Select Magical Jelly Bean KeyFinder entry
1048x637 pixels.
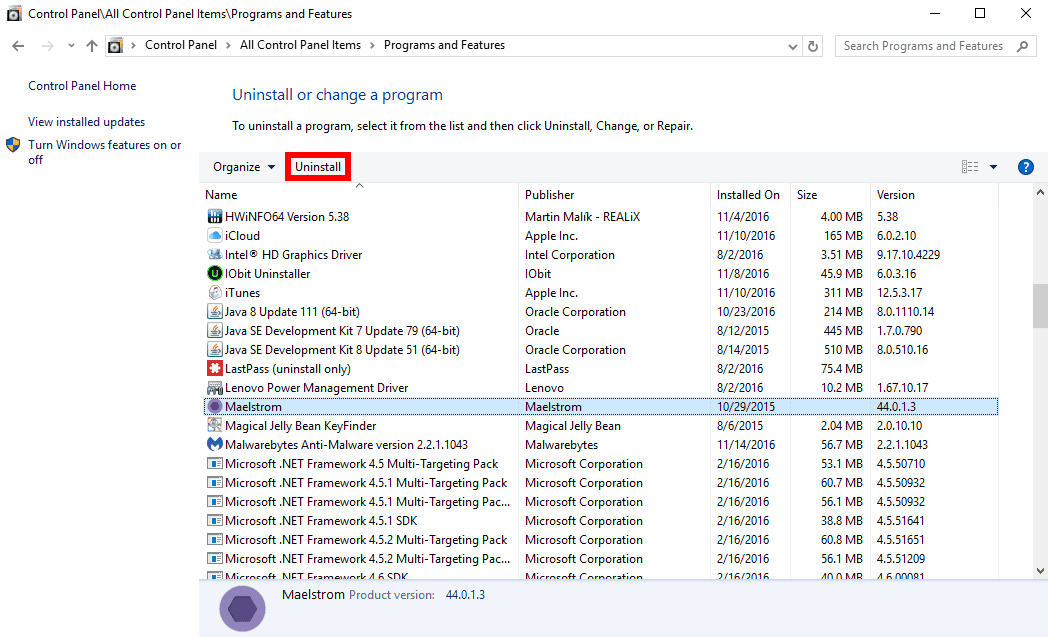tap(300, 426)
